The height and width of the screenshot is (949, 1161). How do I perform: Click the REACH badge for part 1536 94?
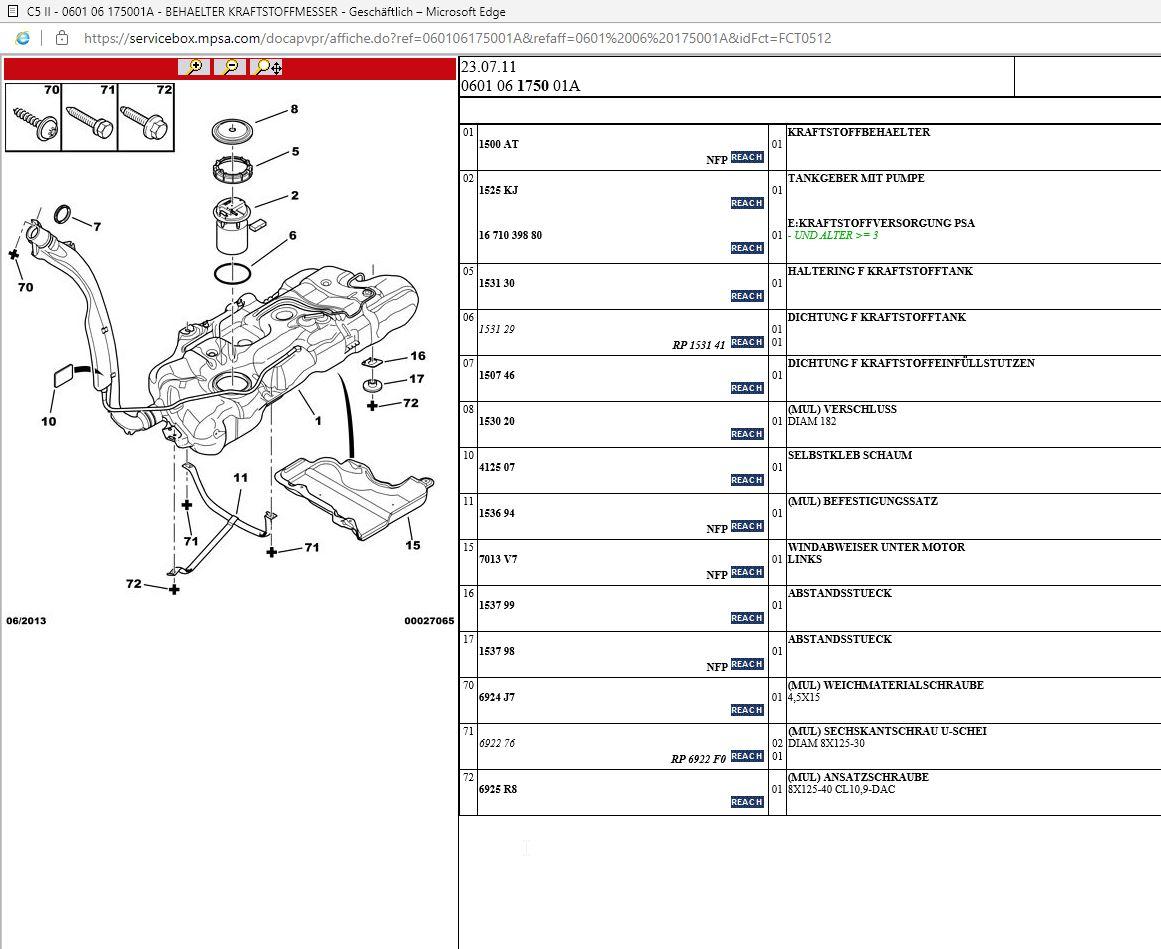(747, 526)
